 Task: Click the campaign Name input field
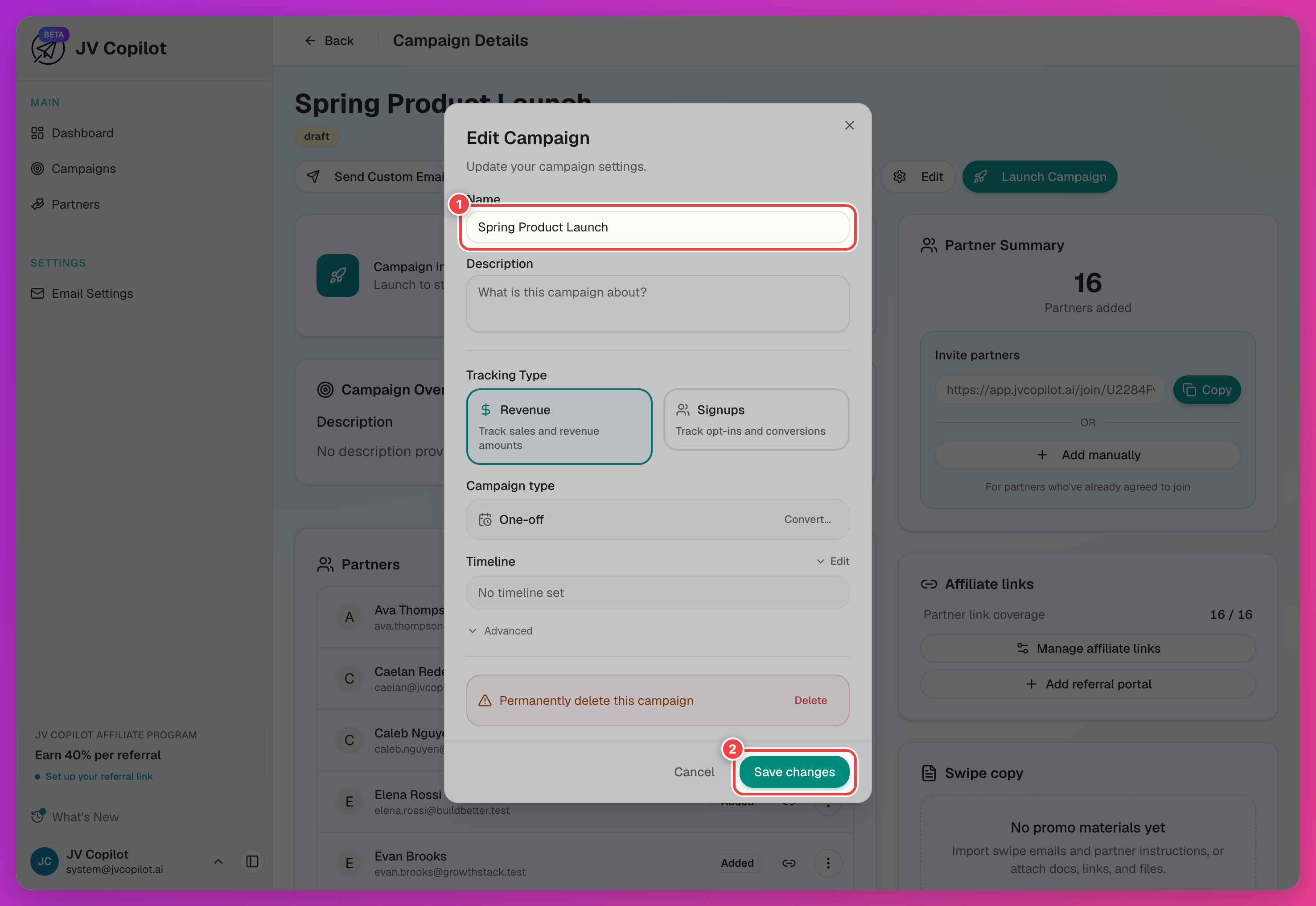click(x=657, y=227)
